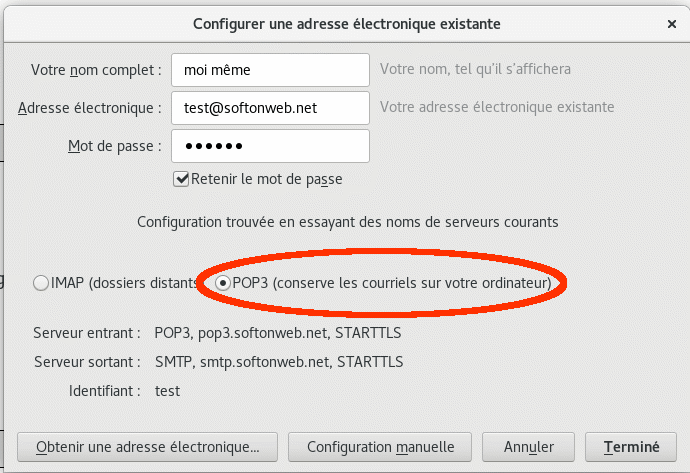Image resolution: width=690 pixels, height=473 pixels.
Task: Cancel with the Annuler button
Action: 527,447
